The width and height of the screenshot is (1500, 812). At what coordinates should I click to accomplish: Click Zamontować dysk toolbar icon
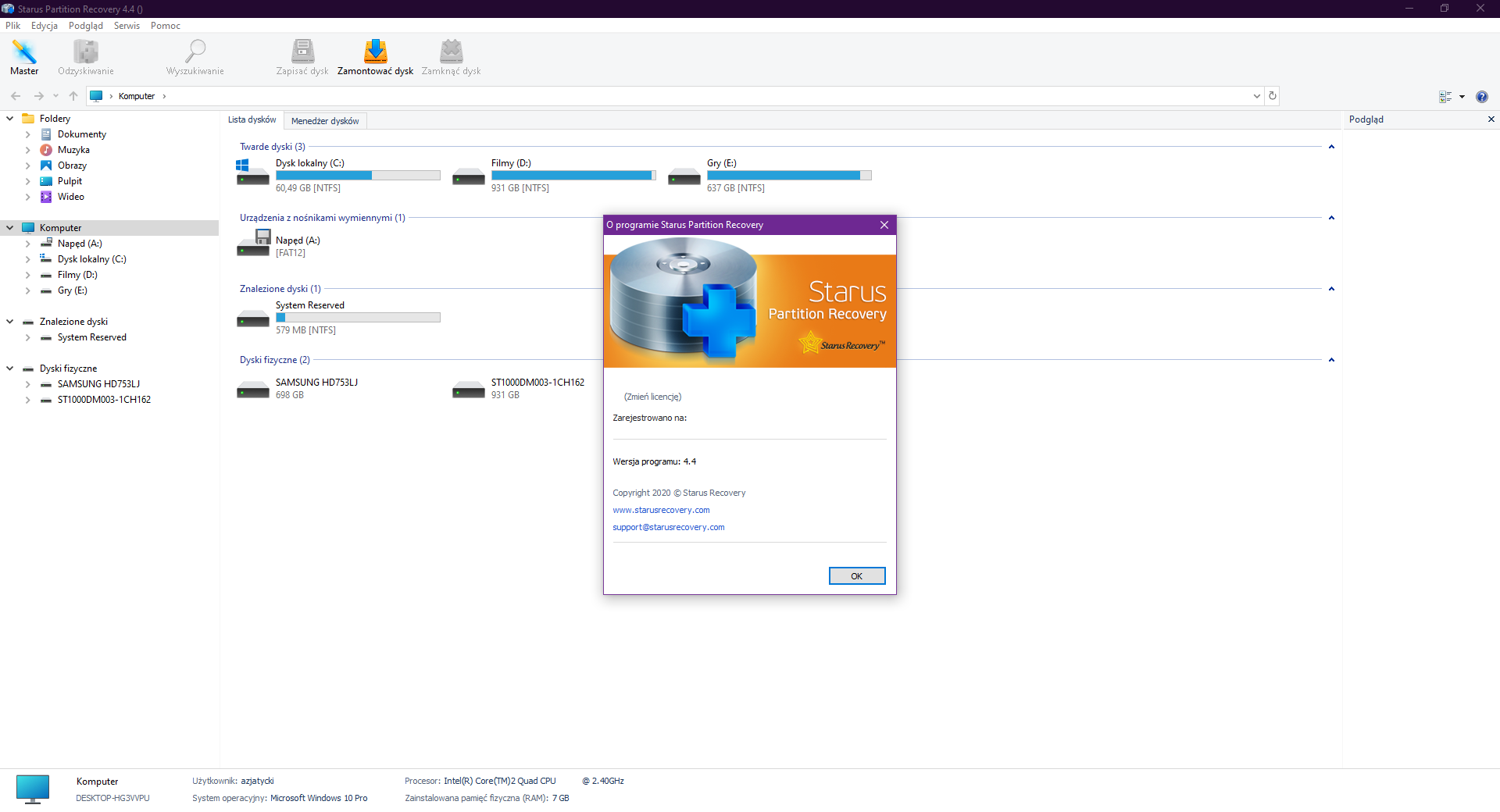pos(376,57)
